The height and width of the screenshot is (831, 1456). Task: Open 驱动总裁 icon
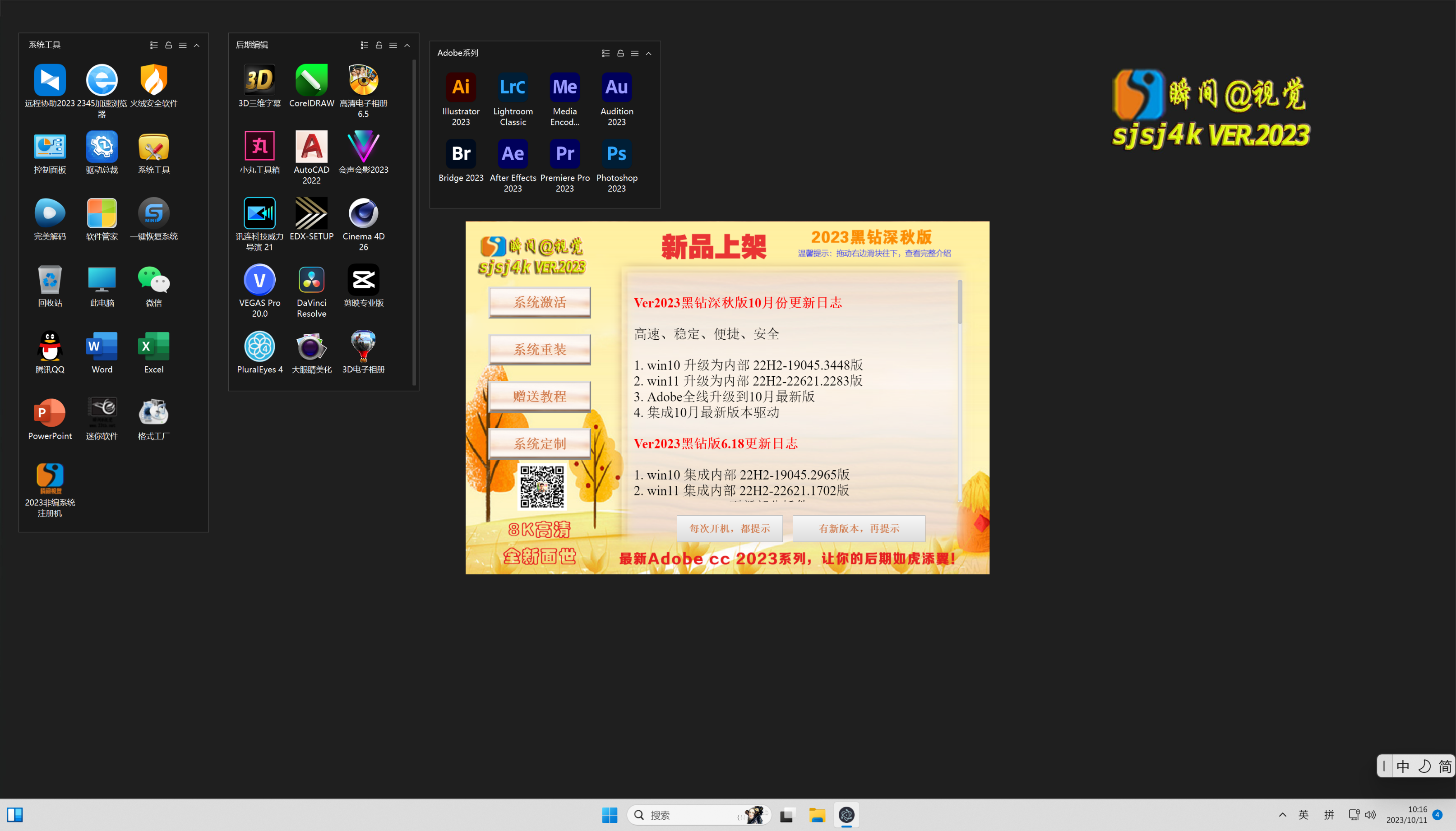(x=102, y=152)
